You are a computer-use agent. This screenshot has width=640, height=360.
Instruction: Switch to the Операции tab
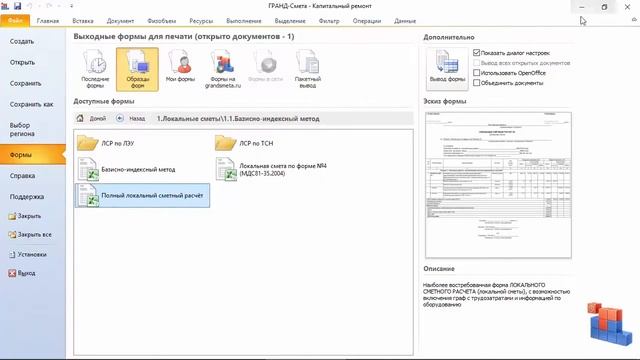[x=367, y=21]
